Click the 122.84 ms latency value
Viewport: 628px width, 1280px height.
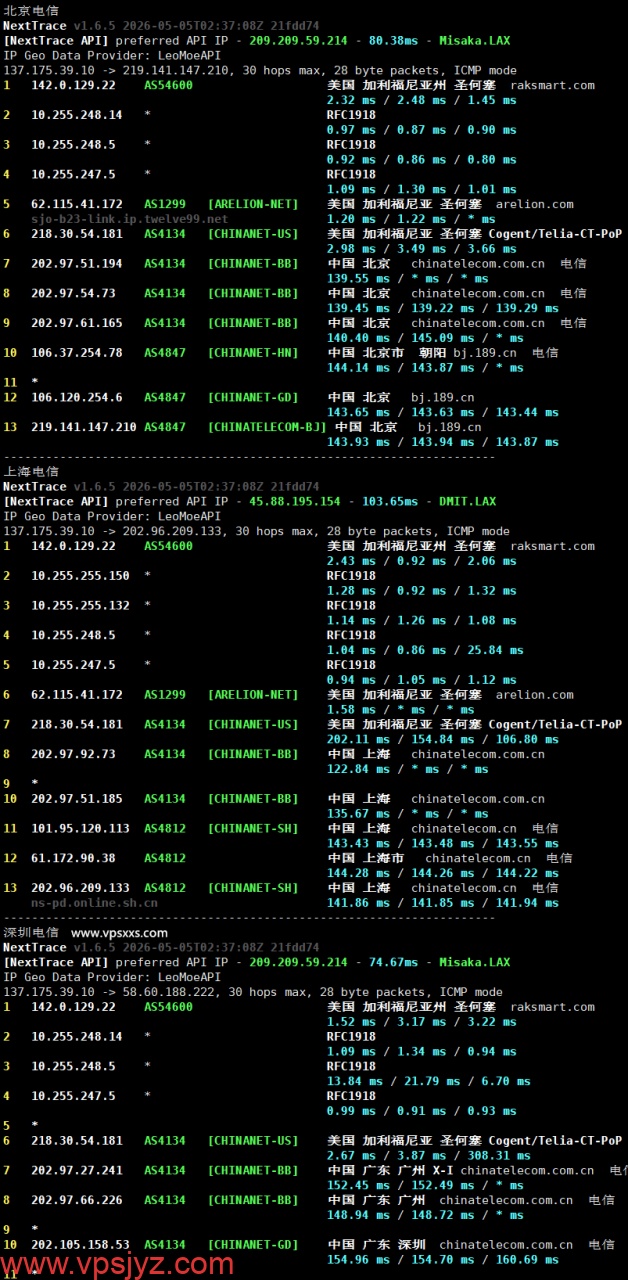[358, 769]
